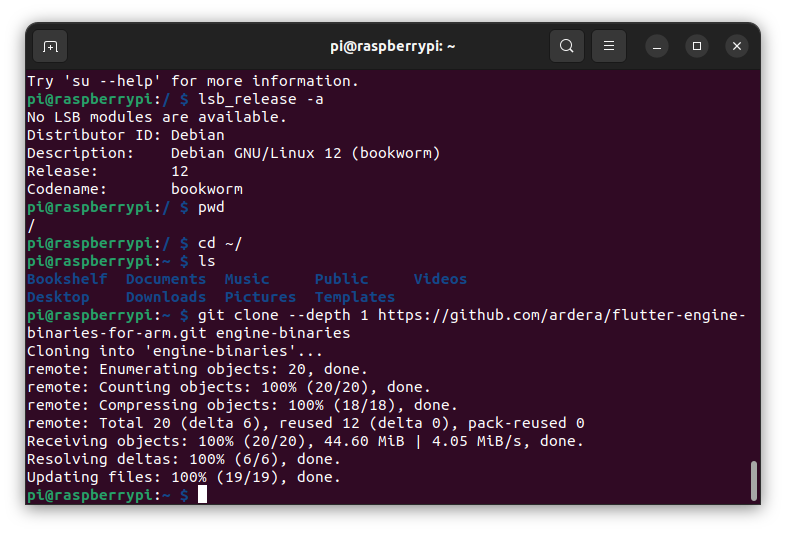Click the Desktop directory name
786x533 pixels.
tap(58, 297)
